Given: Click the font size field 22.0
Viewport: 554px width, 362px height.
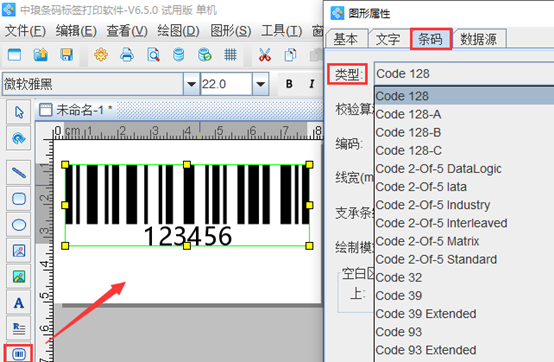Looking at the screenshot, I should point(226,84).
